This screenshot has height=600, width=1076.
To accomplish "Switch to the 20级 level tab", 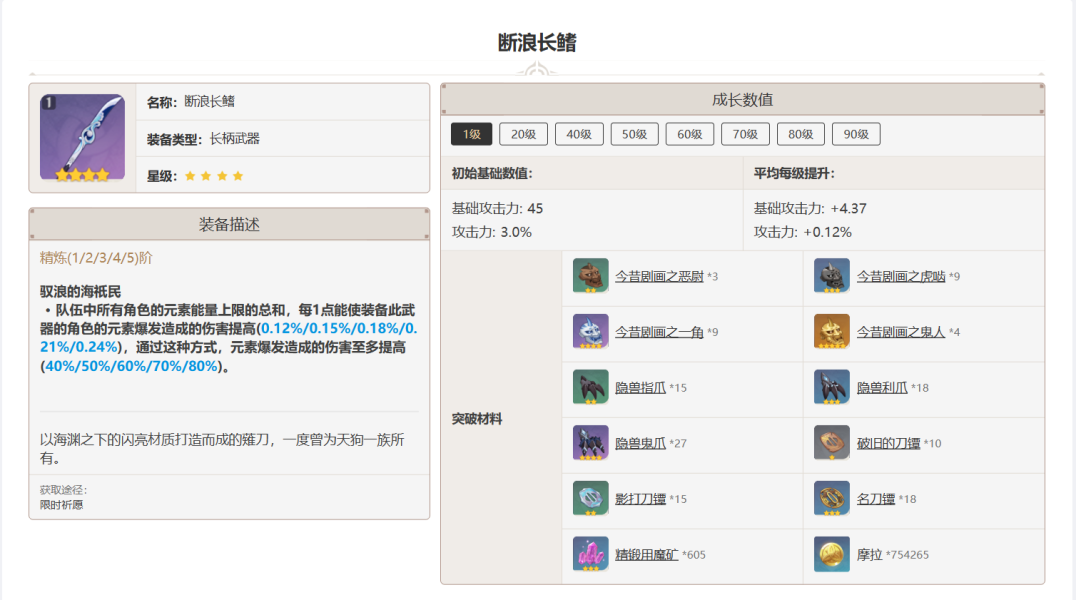I will point(524,134).
